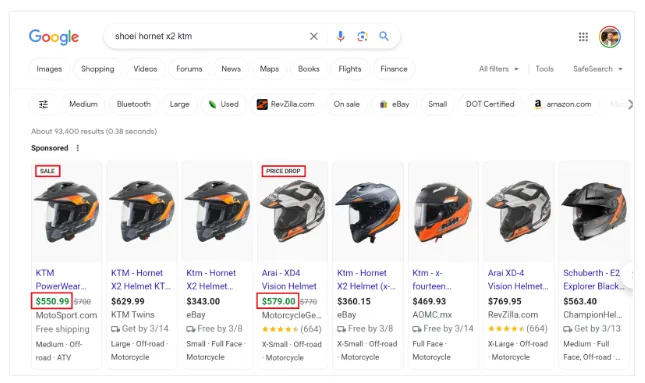Toggle the Used filter chip

click(223, 104)
